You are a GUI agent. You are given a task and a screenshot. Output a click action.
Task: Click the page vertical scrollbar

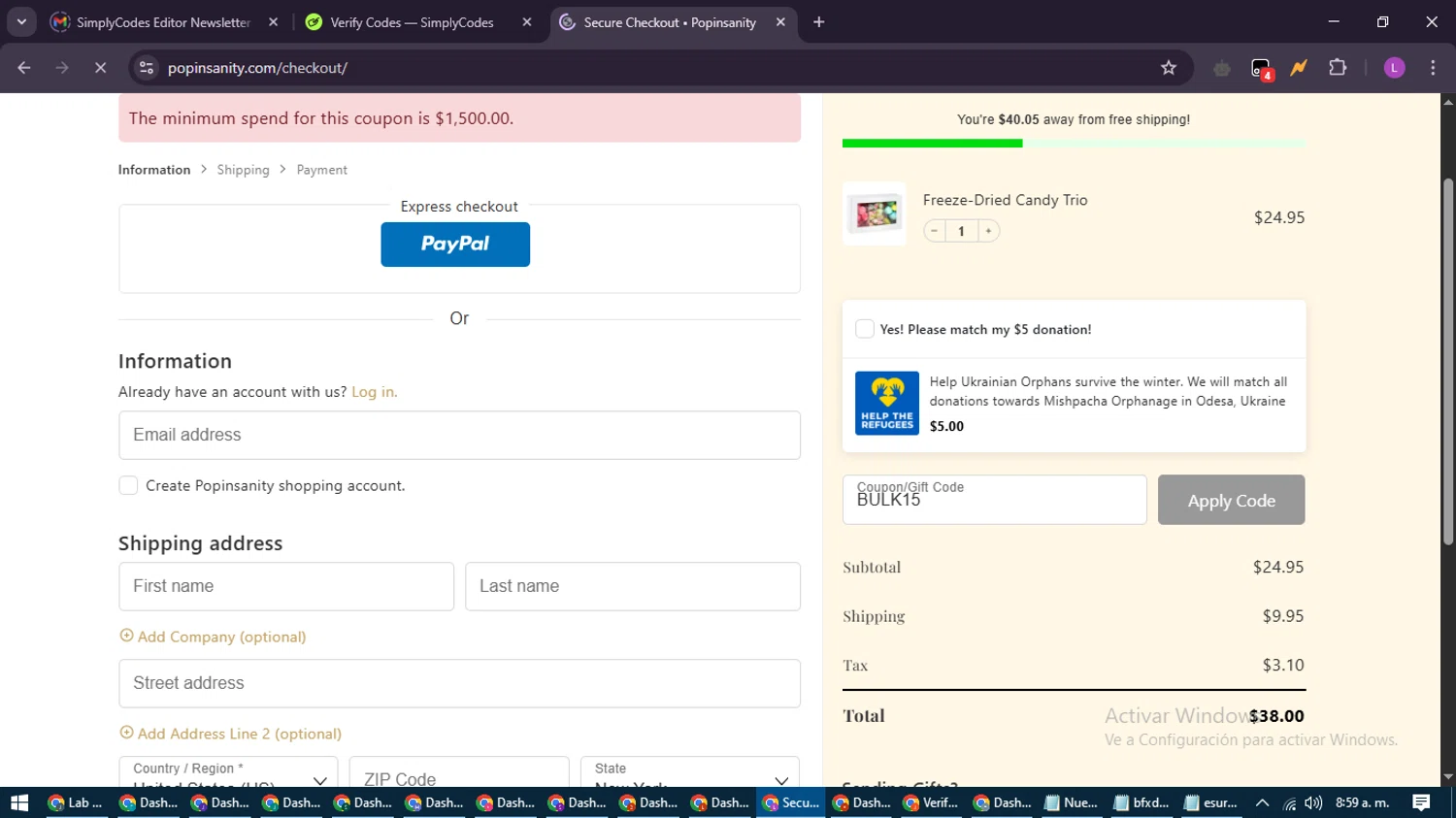[x=1448, y=361]
